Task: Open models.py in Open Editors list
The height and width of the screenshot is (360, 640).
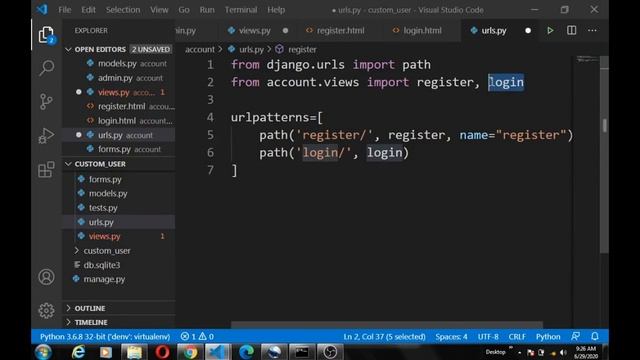Action: [118, 63]
